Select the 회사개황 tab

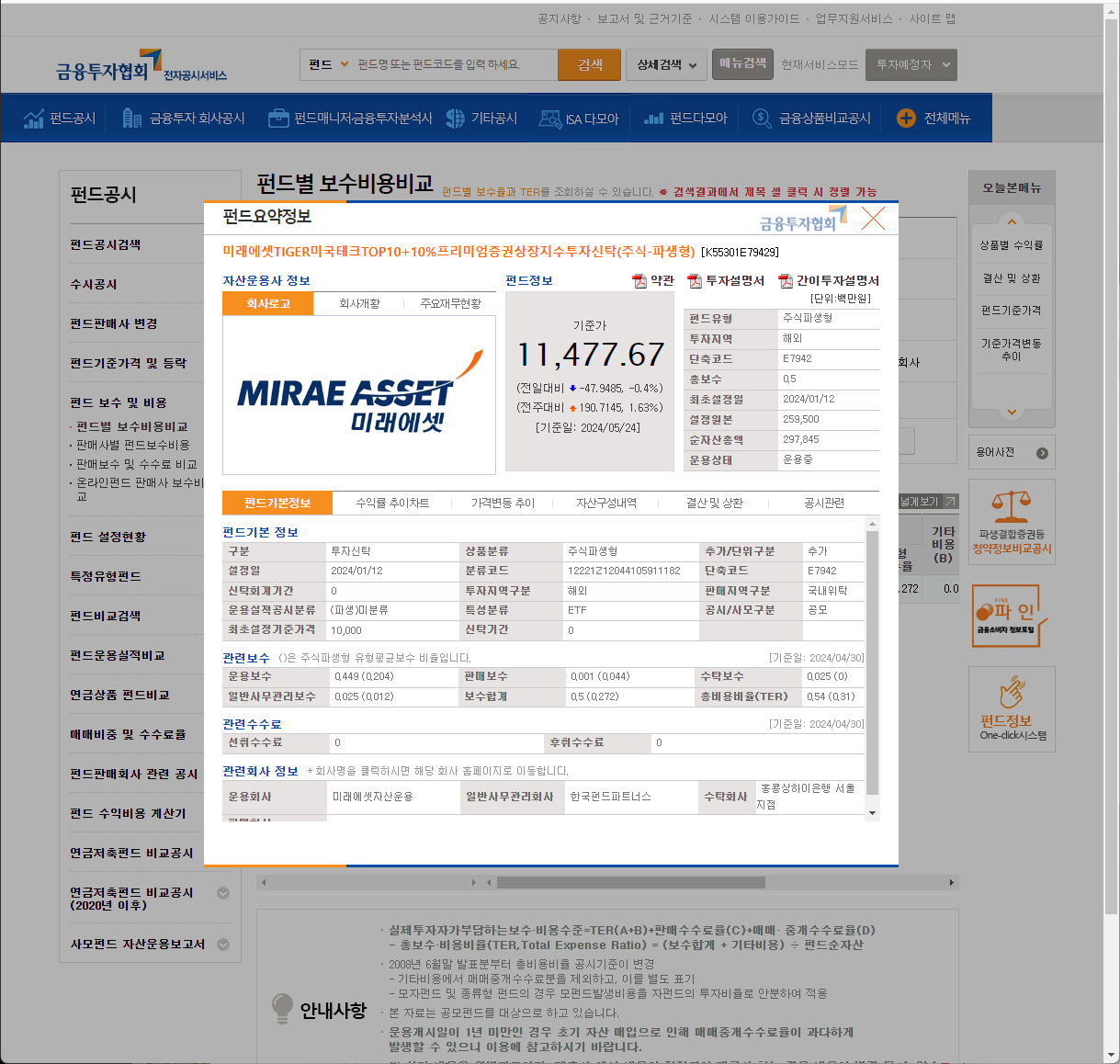coord(359,303)
